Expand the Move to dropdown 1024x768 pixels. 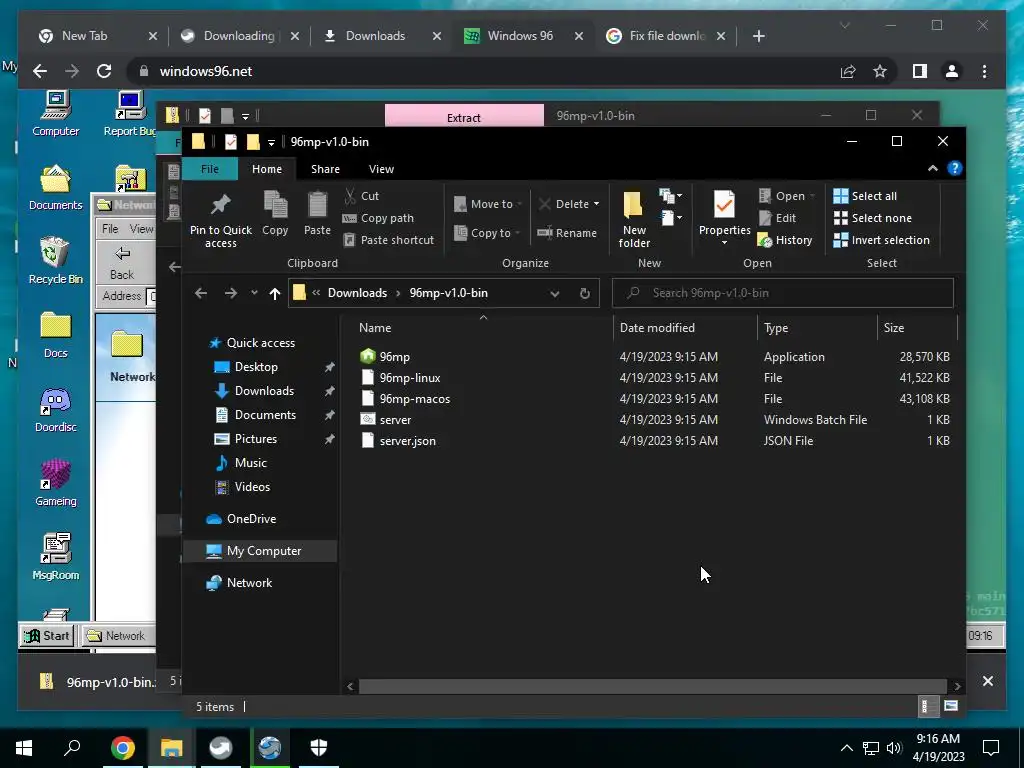click(519, 204)
